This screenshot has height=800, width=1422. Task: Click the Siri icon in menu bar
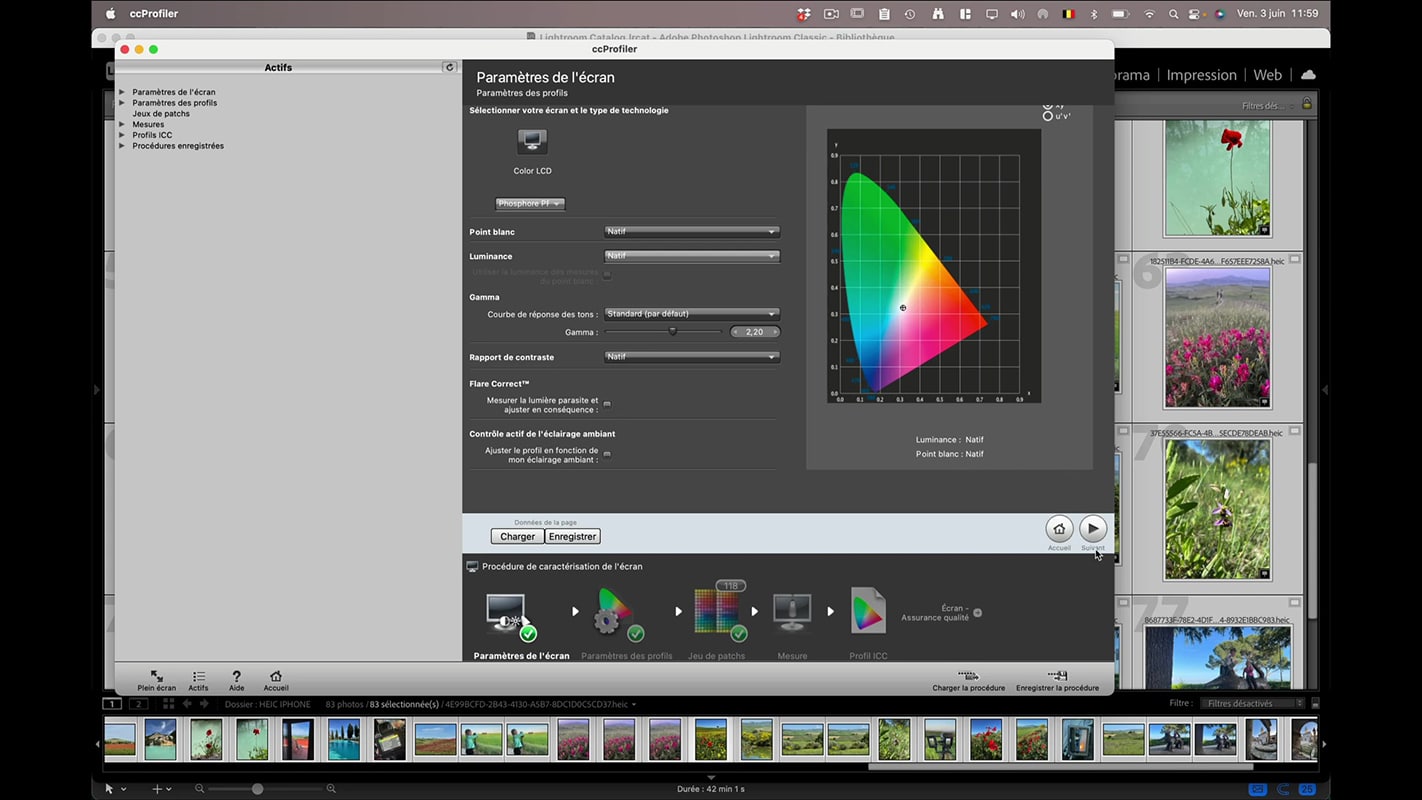[1220, 14]
